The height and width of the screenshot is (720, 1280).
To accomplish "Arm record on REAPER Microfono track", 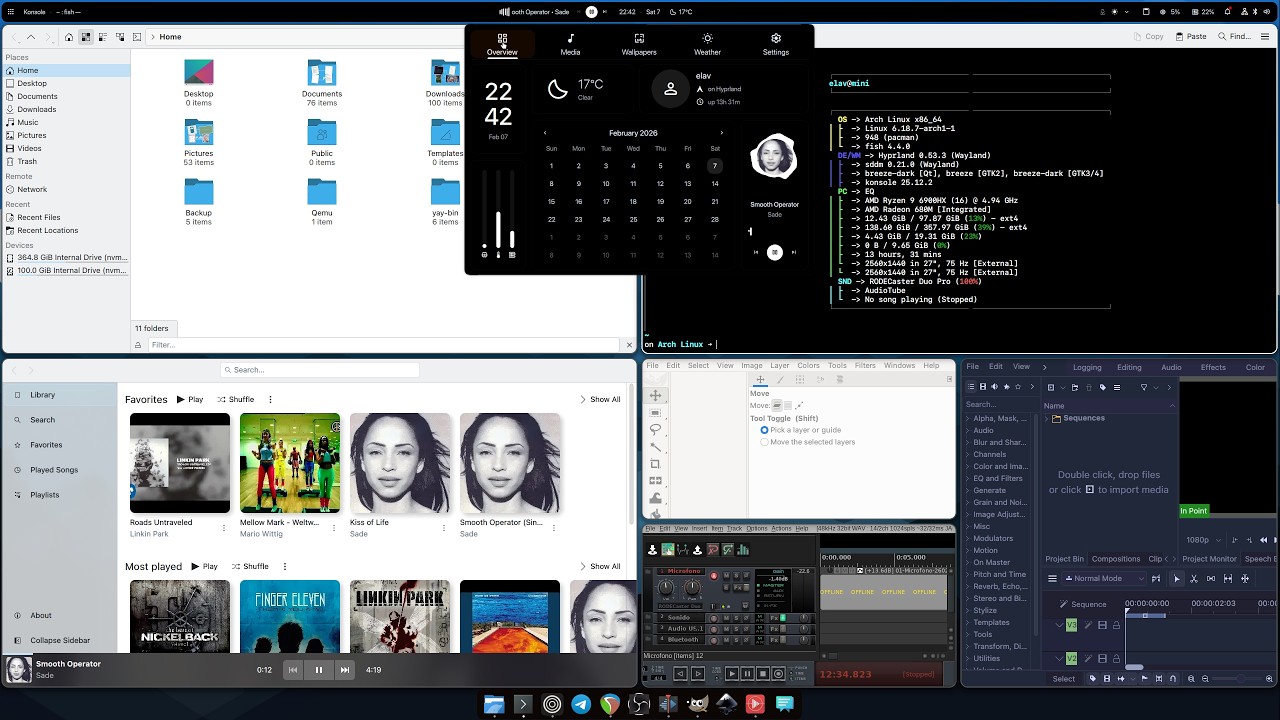I will click(x=714, y=576).
